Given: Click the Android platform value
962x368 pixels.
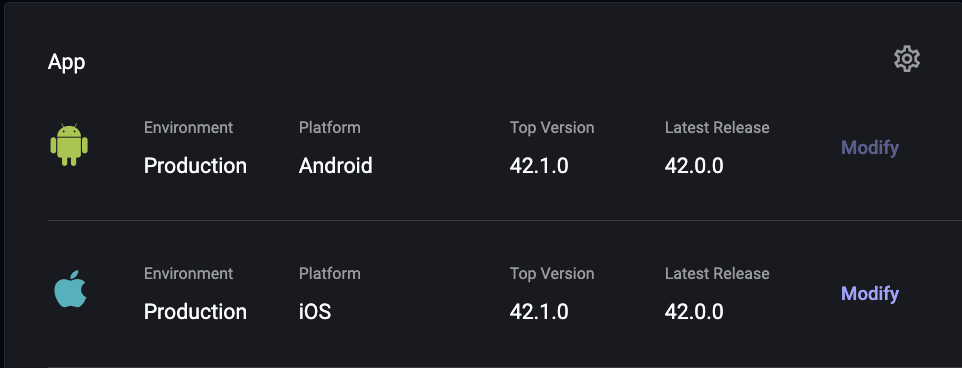Looking at the screenshot, I should 336,166.
